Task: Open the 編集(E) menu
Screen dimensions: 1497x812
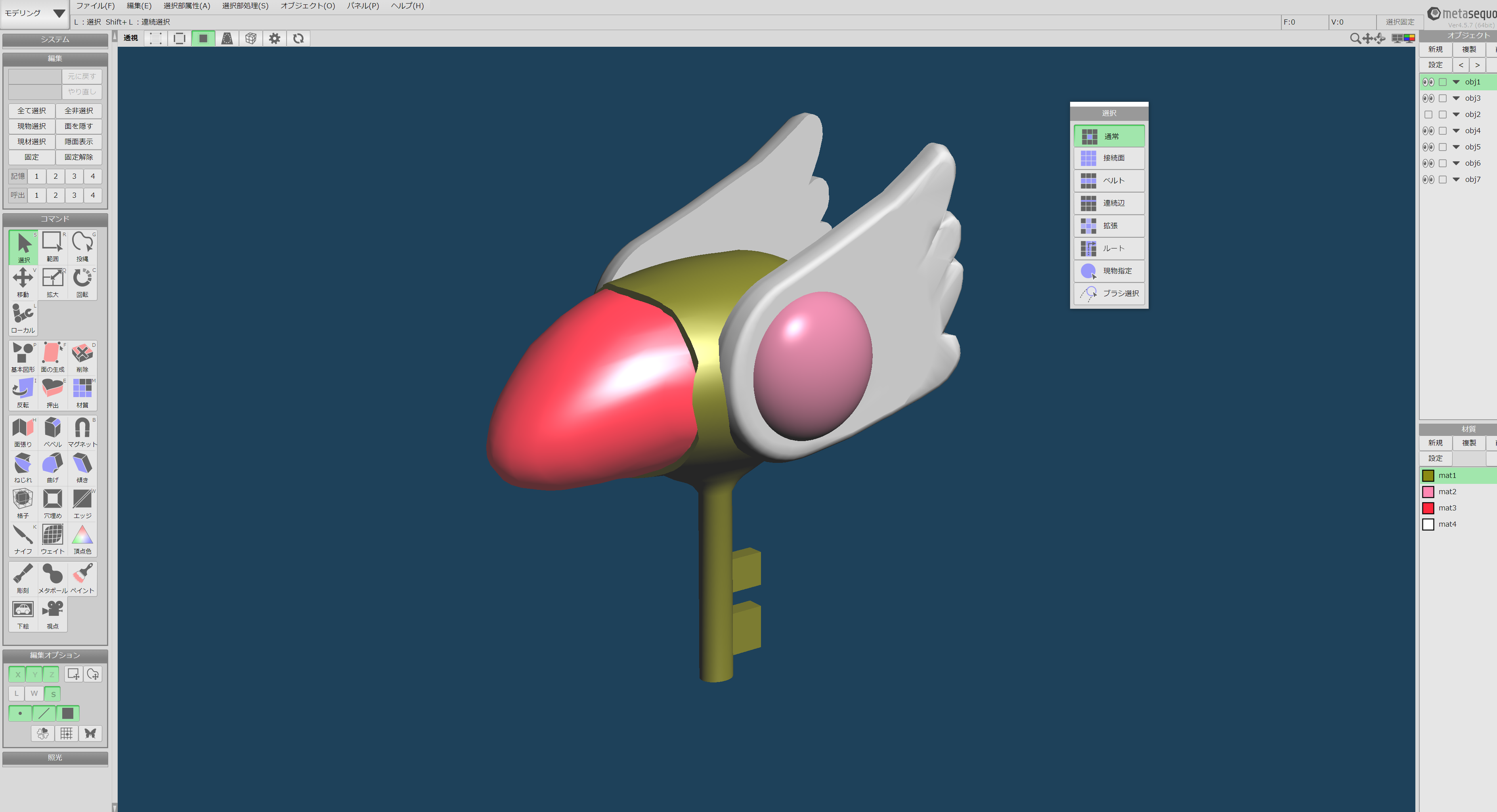Action: (x=139, y=6)
